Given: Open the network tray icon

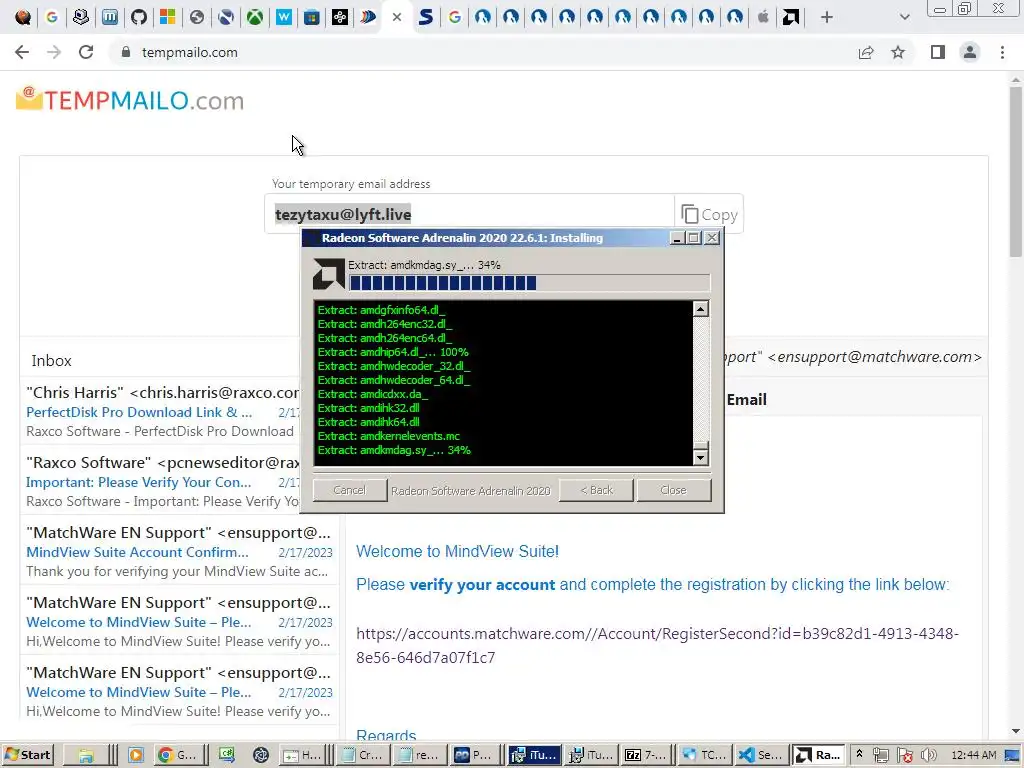Looking at the screenshot, I should (x=880, y=755).
